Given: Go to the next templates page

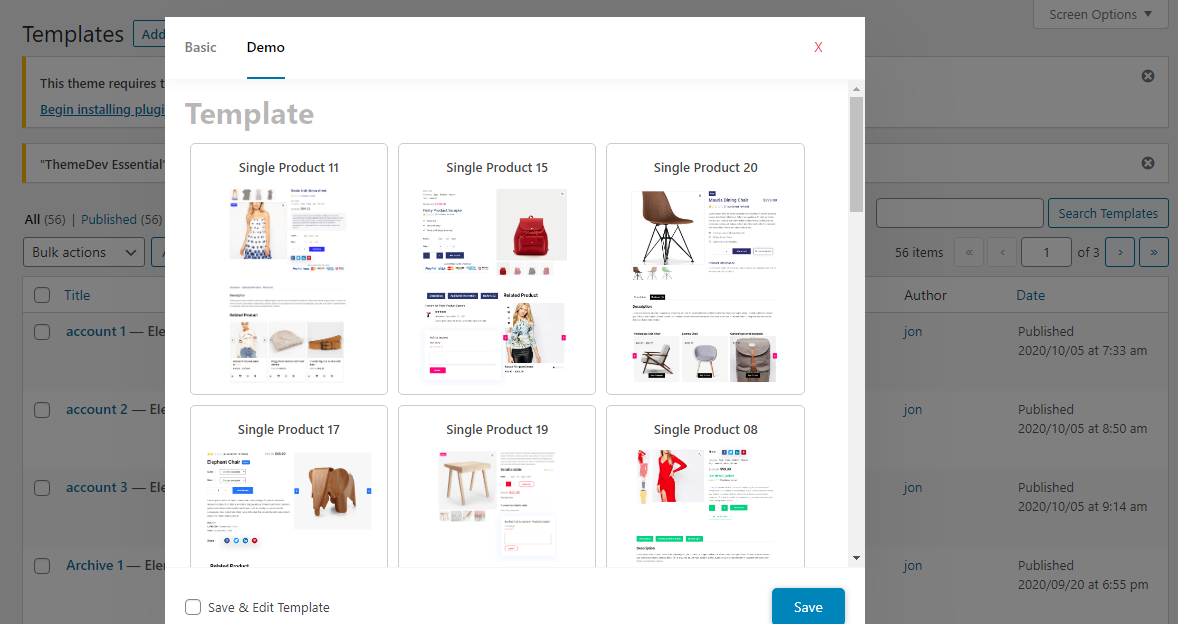Looking at the screenshot, I should coord(1120,252).
